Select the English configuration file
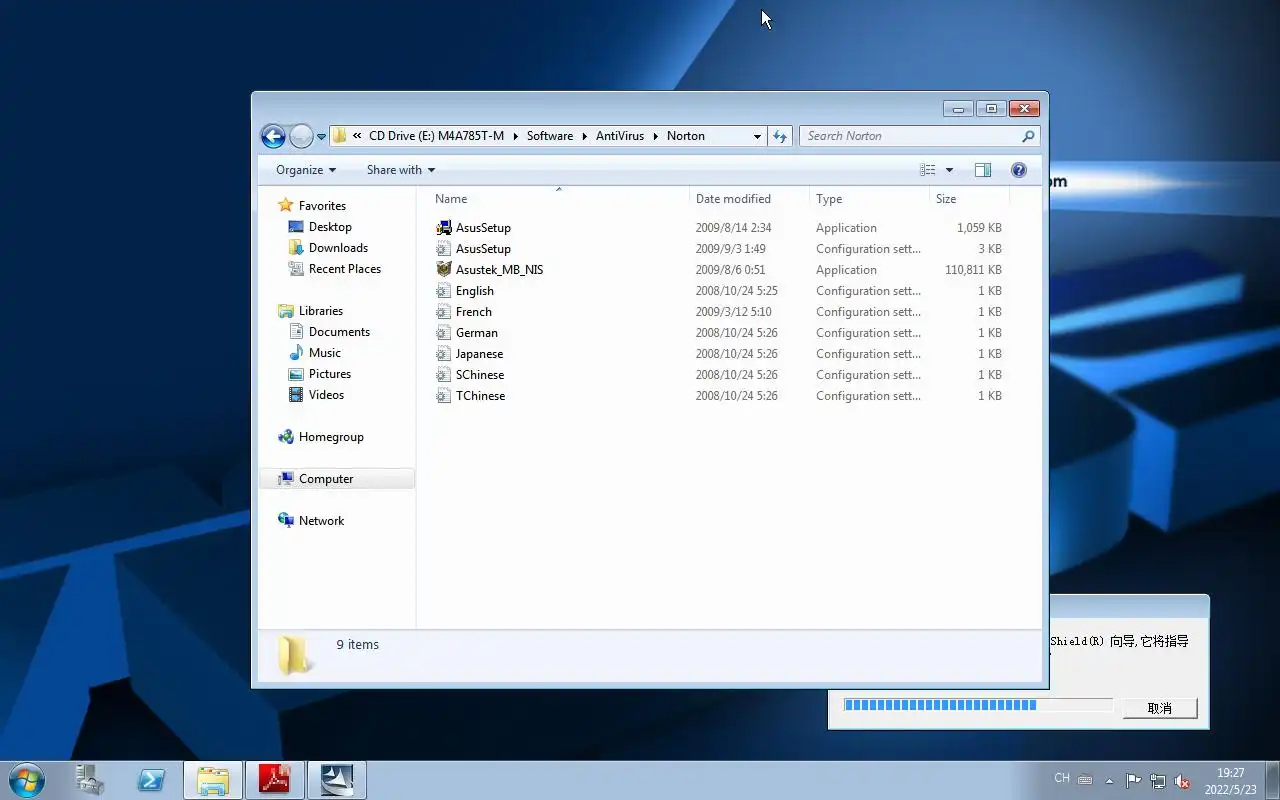 (475, 291)
